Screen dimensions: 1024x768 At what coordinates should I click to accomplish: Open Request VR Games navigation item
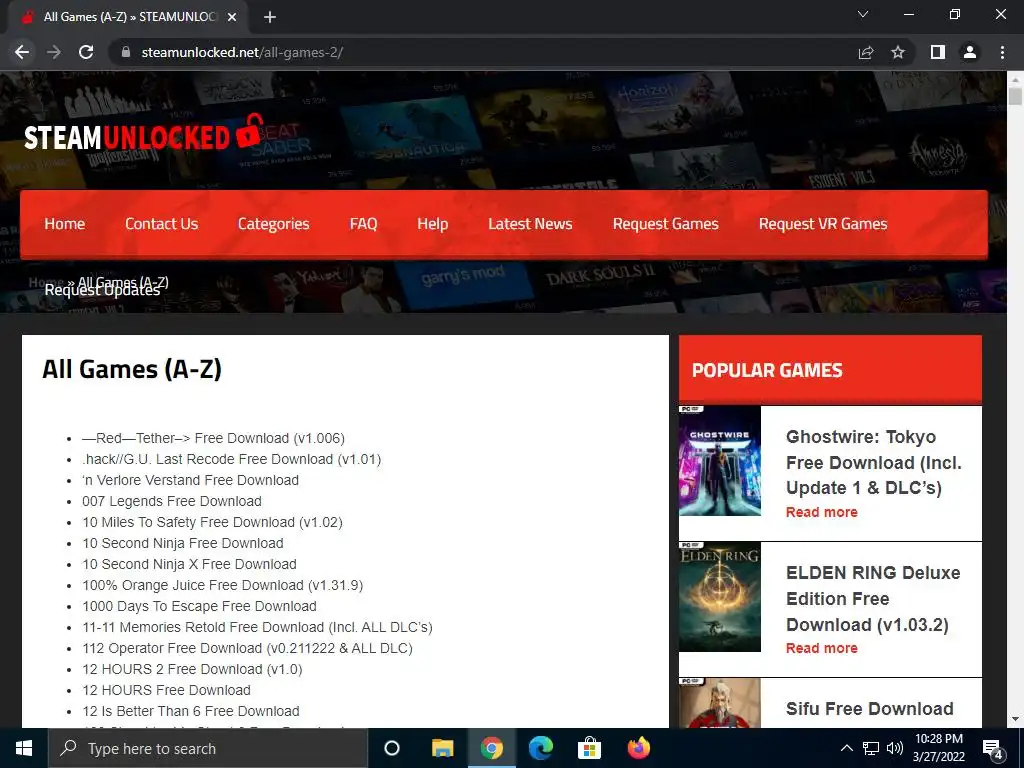[x=823, y=224]
